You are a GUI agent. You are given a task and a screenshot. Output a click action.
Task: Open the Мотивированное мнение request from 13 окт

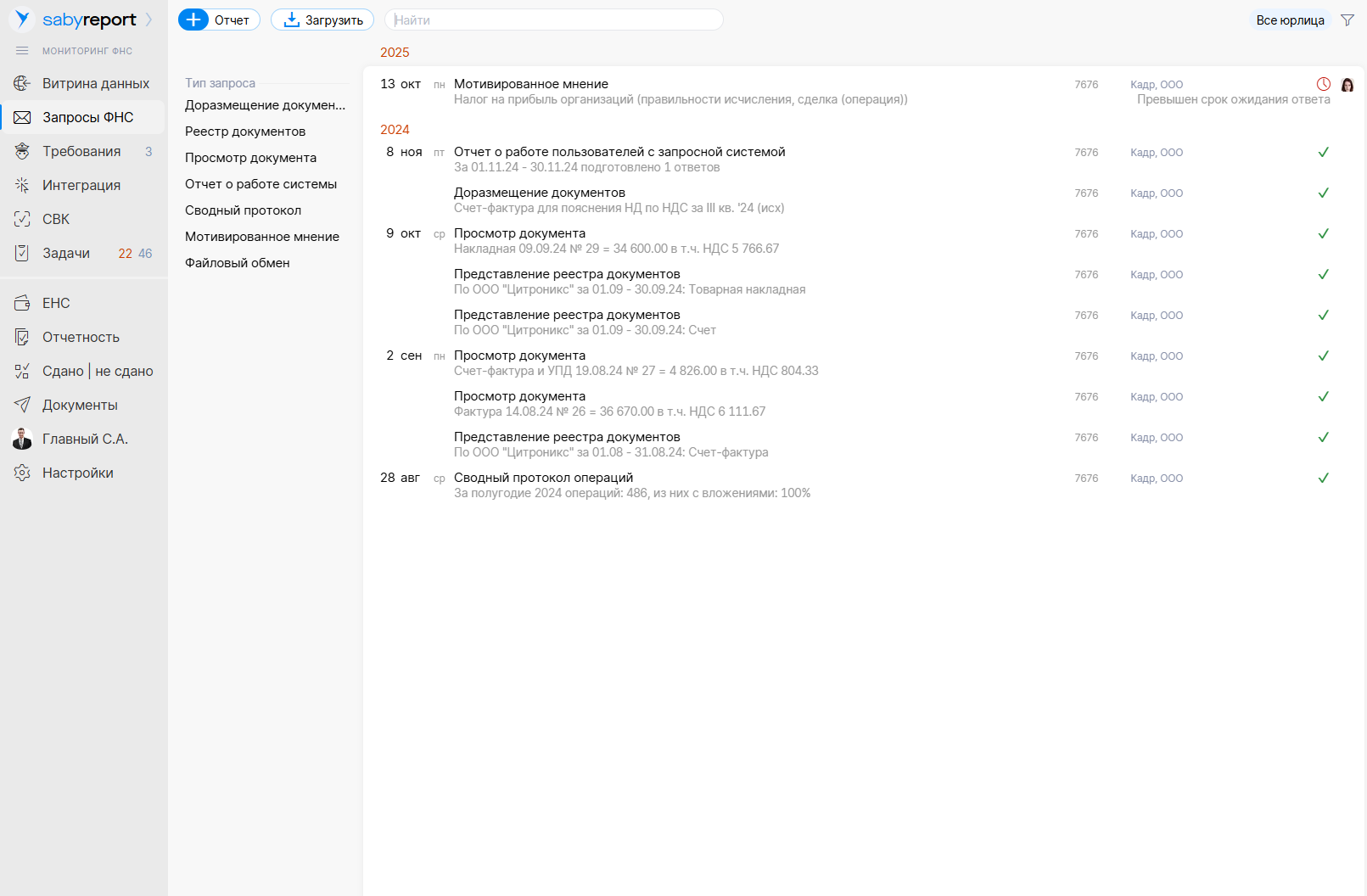(531, 84)
